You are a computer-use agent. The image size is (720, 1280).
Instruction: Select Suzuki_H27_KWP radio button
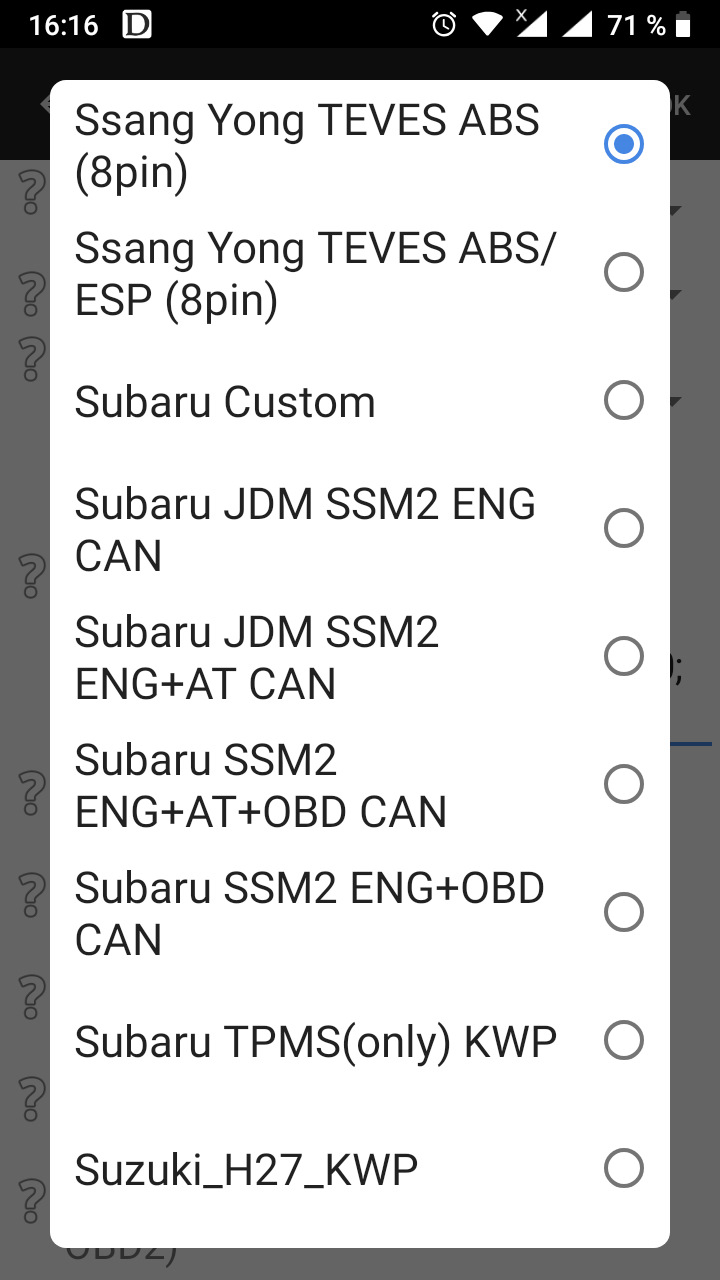pos(623,1169)
